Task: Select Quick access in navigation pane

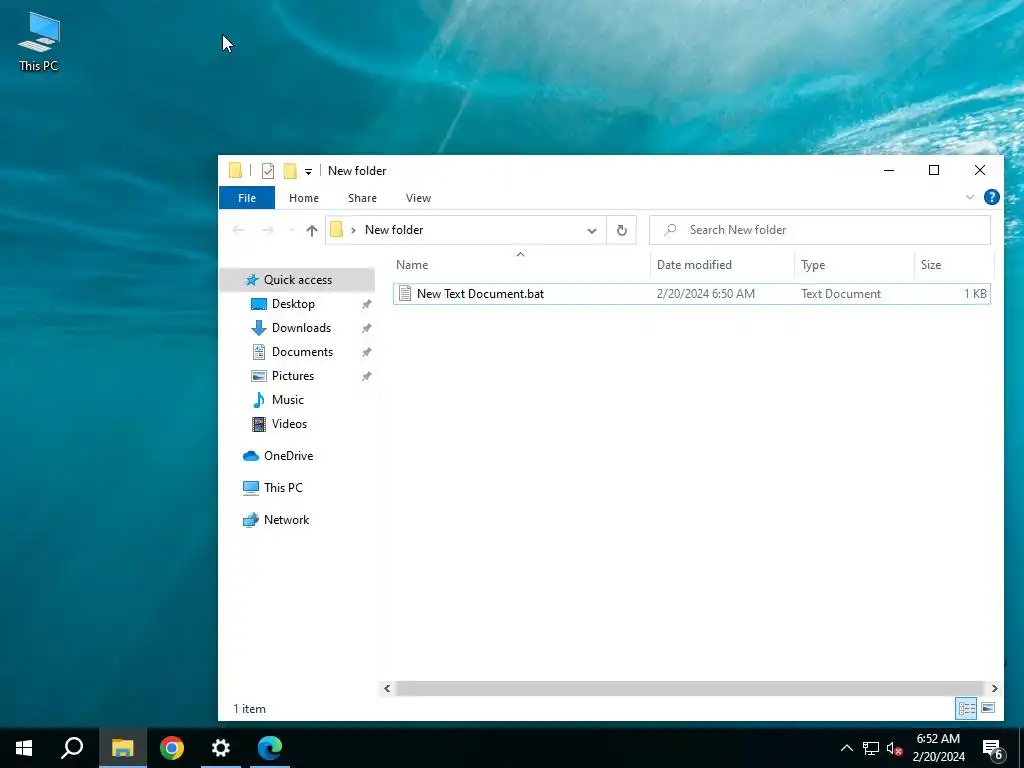Action: (x=298, y=280)
